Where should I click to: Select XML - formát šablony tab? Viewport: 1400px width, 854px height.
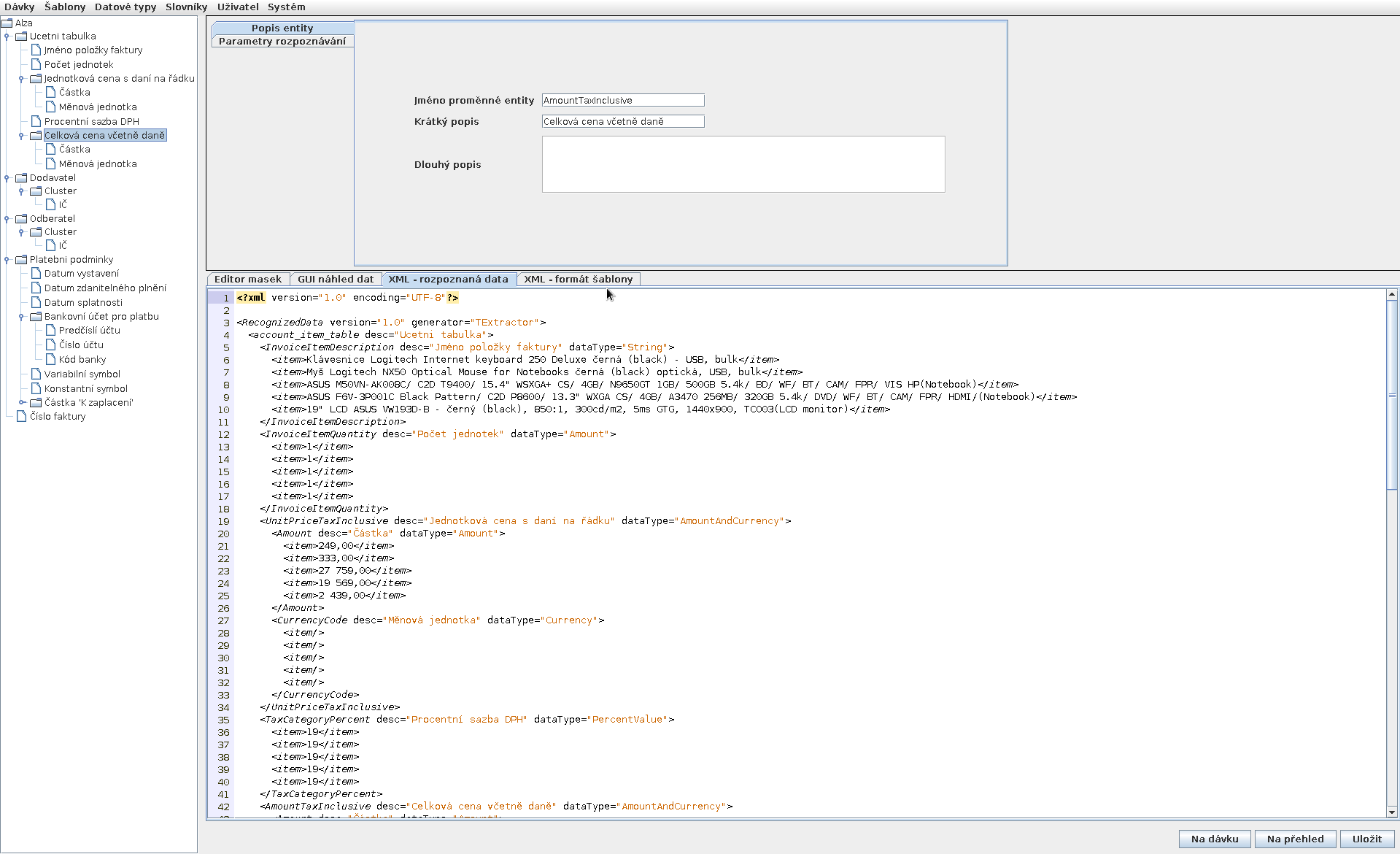tap(578, 279)
